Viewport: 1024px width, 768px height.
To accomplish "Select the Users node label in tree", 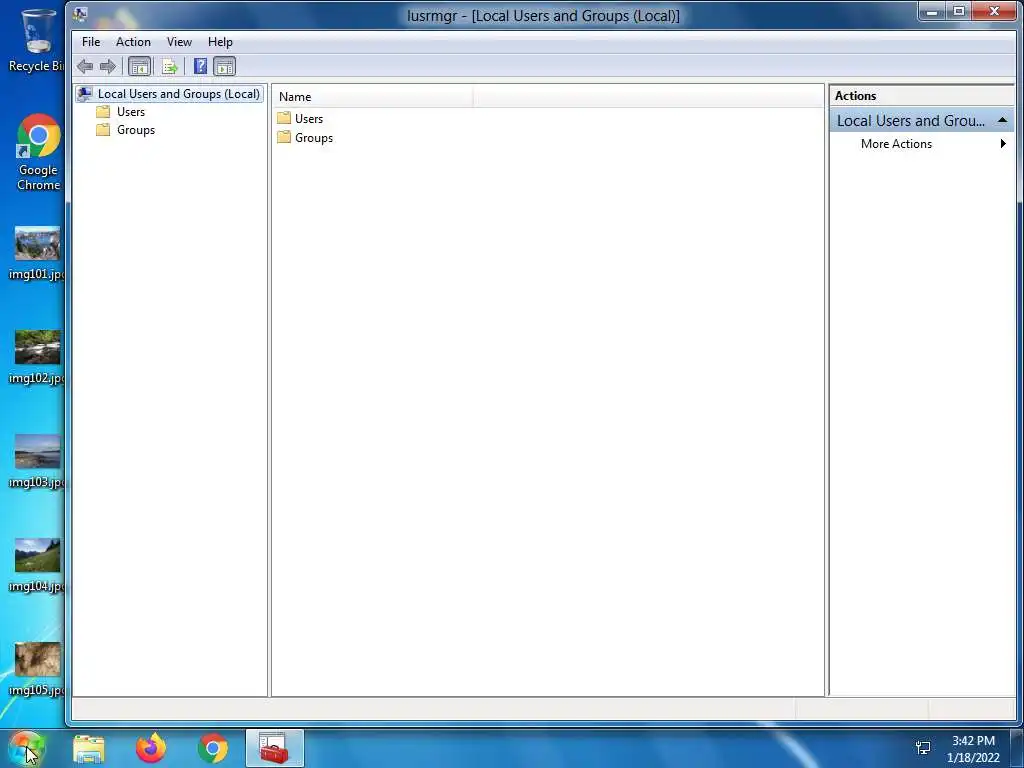I will click(x=131, y=112).
